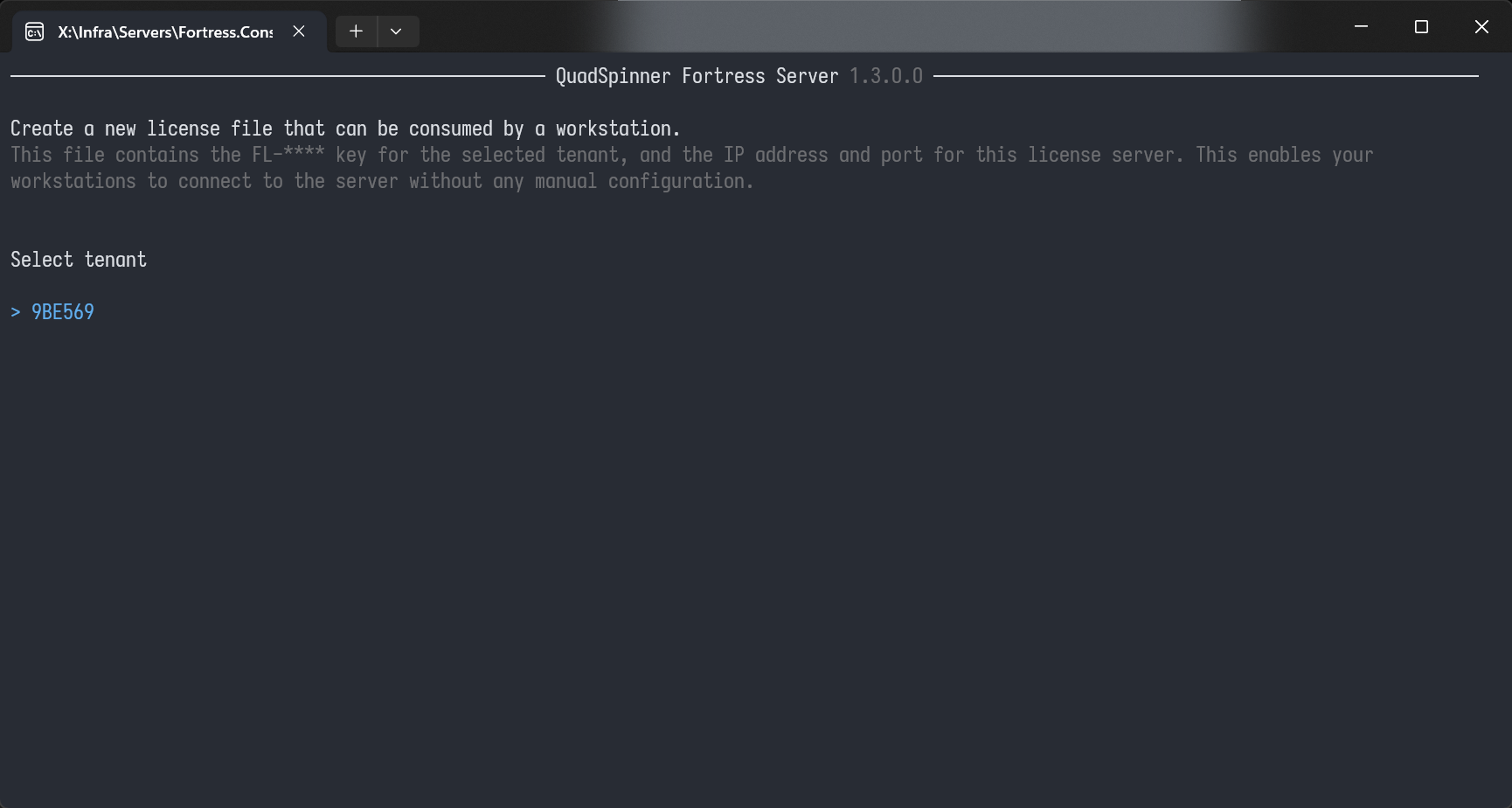Click the Select tenant prompt label
This screenshot has height=808, width=1512.
pos(79,260)
